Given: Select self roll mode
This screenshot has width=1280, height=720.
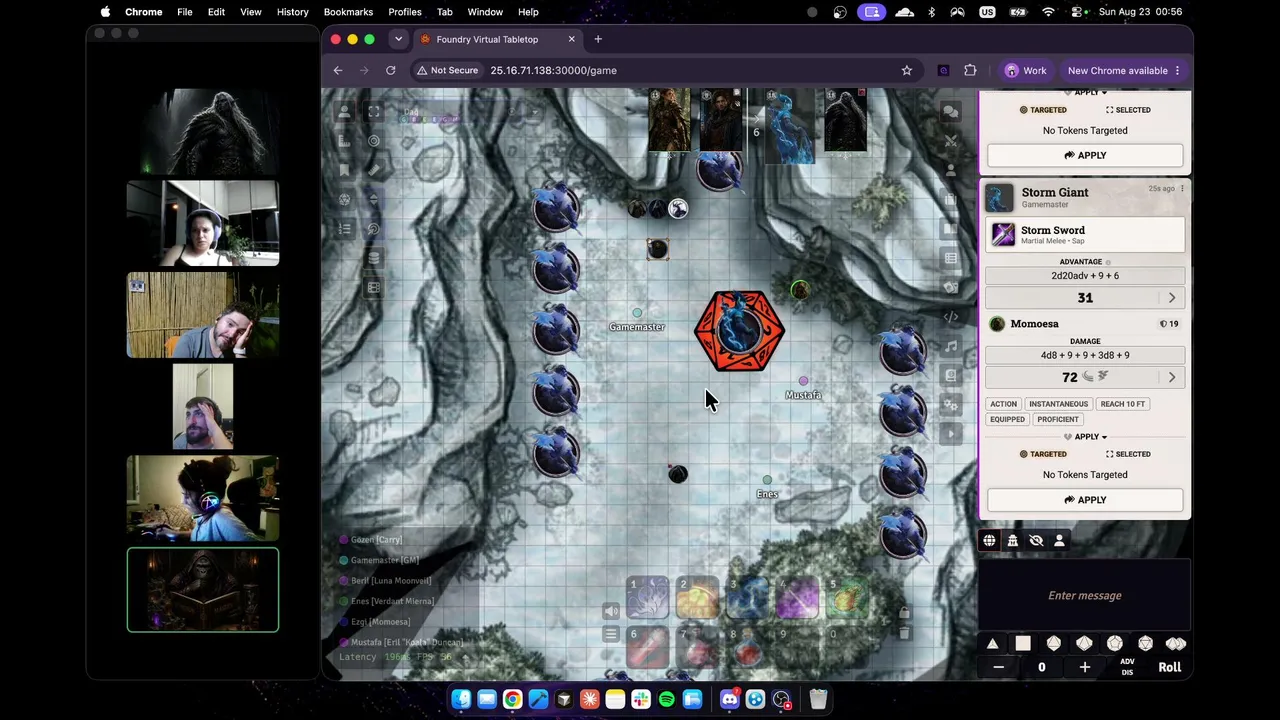Looking at the screenshot, I should (1059, 541).
